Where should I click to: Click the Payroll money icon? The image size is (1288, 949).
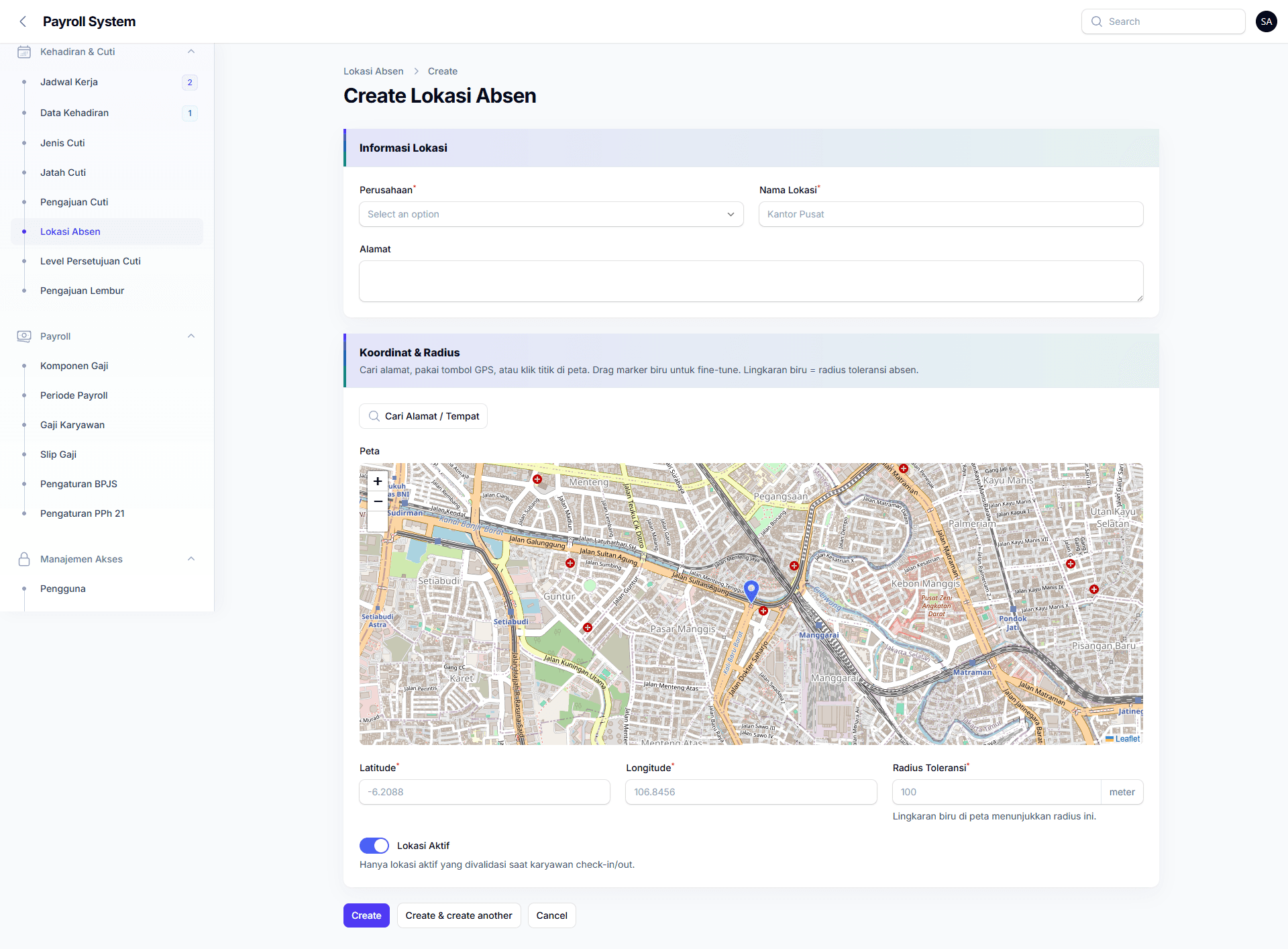point(24,336)
